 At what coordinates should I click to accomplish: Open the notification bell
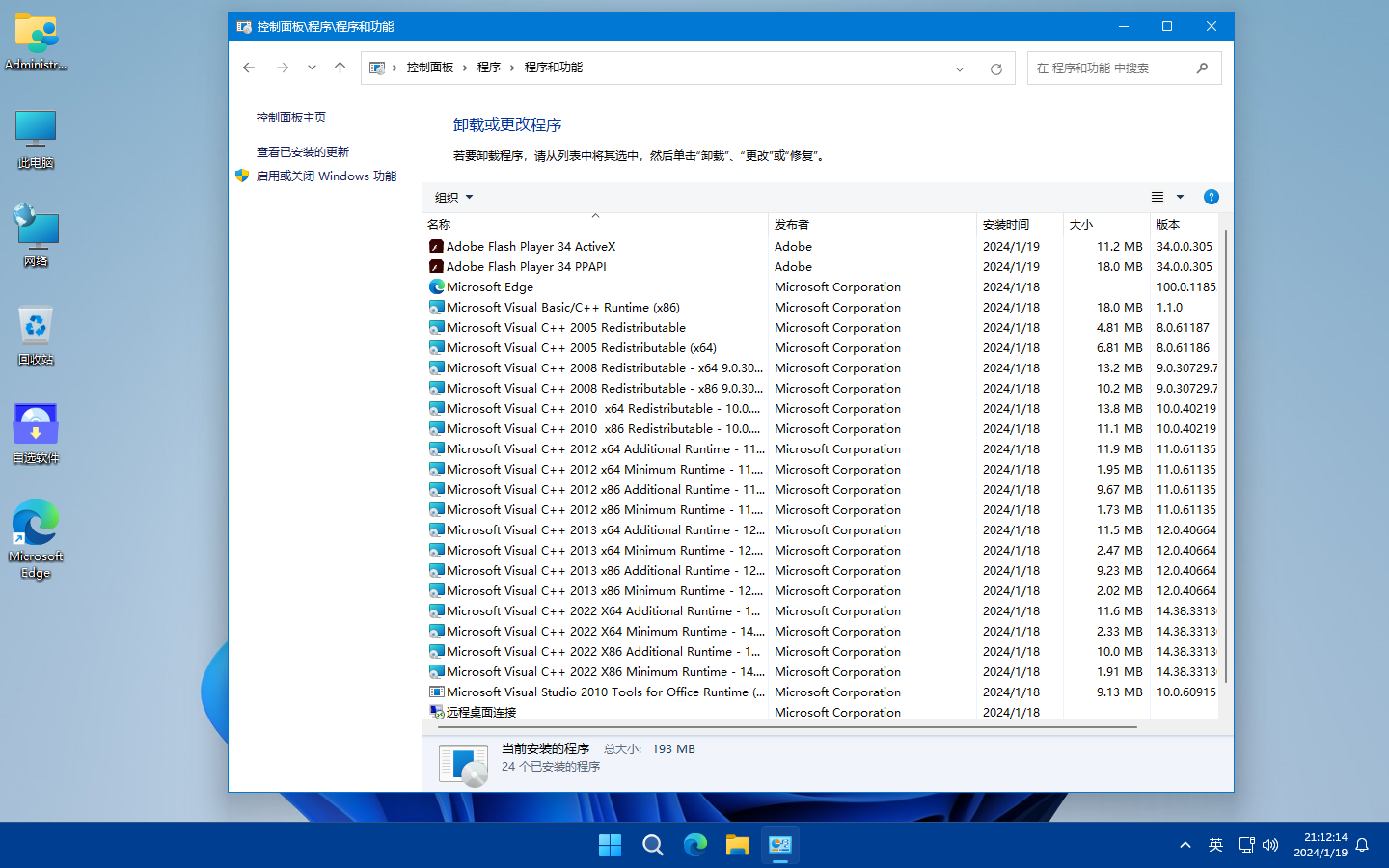pos(1362,845)
